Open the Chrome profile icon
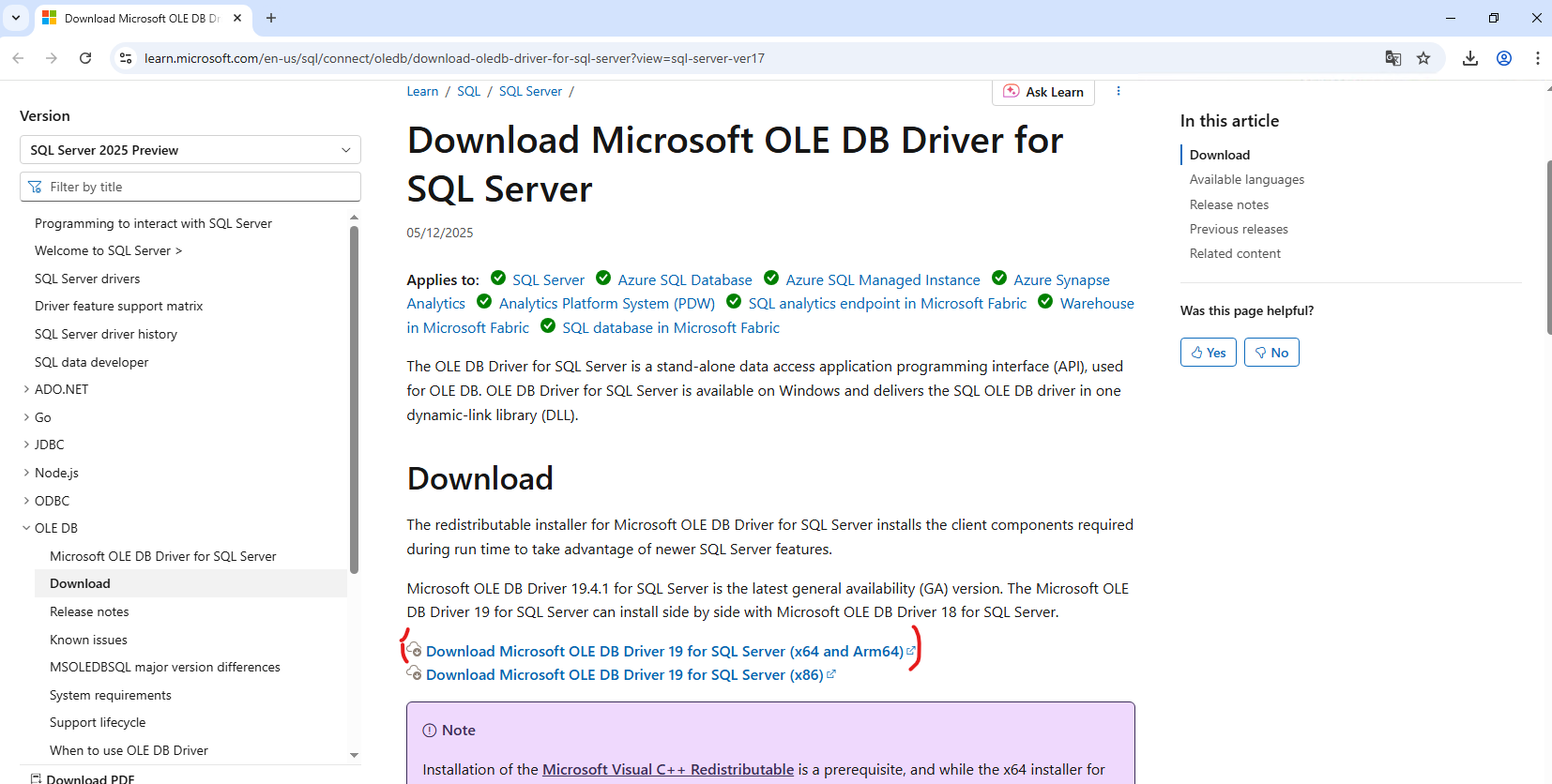Image resolution: width=1552 pixels, height=784 pixels. coord(1504,58)
